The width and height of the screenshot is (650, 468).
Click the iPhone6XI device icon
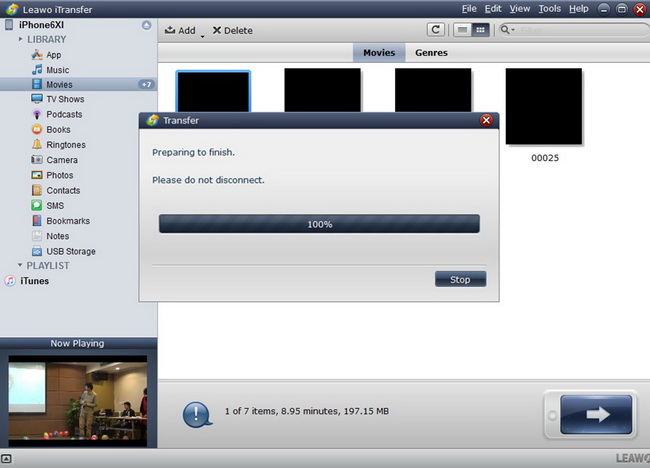(x=9, y=25)
